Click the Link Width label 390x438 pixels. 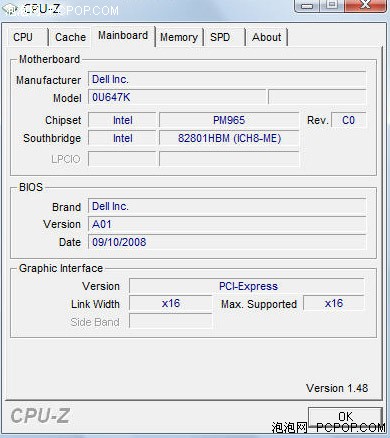95,304
